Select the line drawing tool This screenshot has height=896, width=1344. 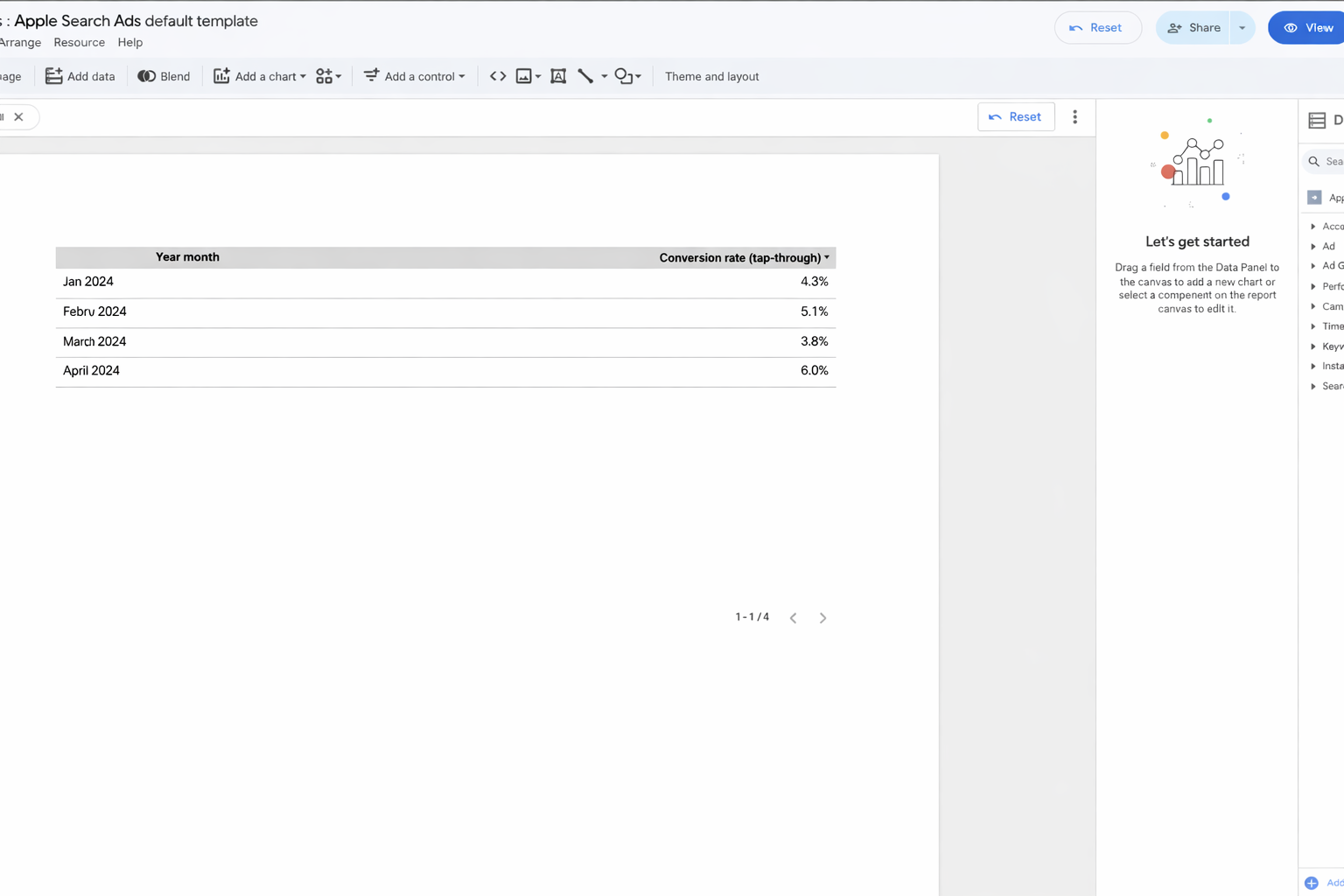pyautogui.click(x=585, y=76)
